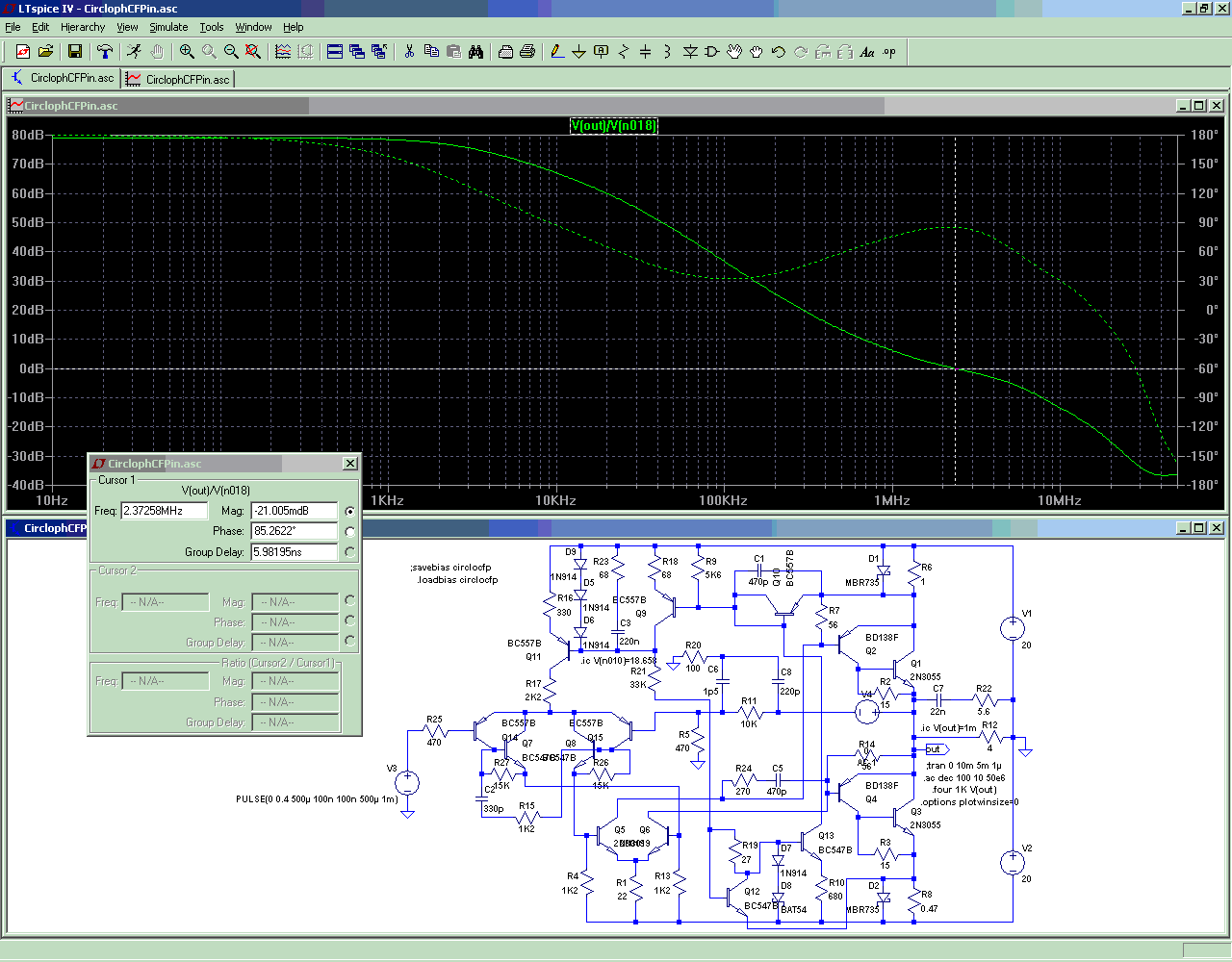Click the '.four 1K V(out)' directive
The width and height of the screenshot is (1232, 962).
(963, 790)
